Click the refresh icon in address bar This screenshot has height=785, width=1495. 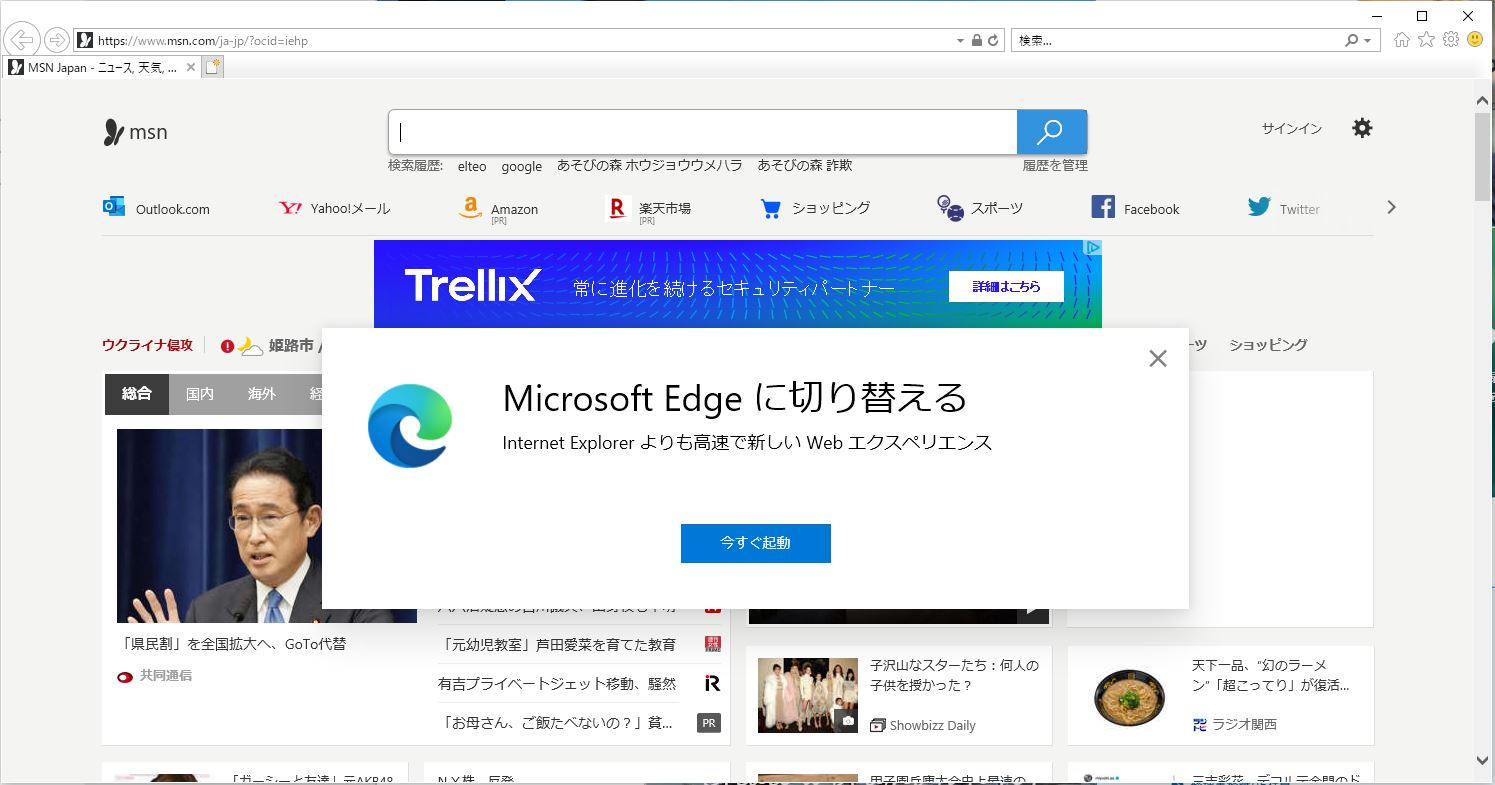tap(993, 40)
